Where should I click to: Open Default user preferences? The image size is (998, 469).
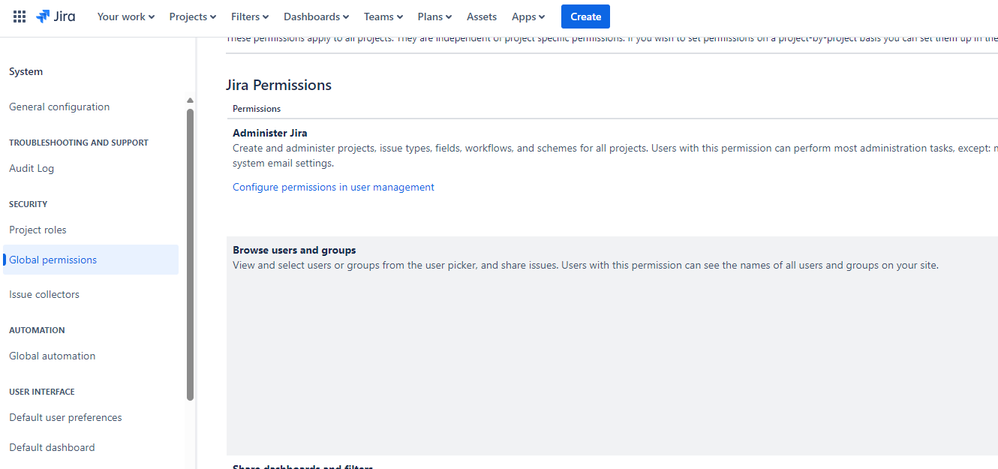click(x=66, y=417)
